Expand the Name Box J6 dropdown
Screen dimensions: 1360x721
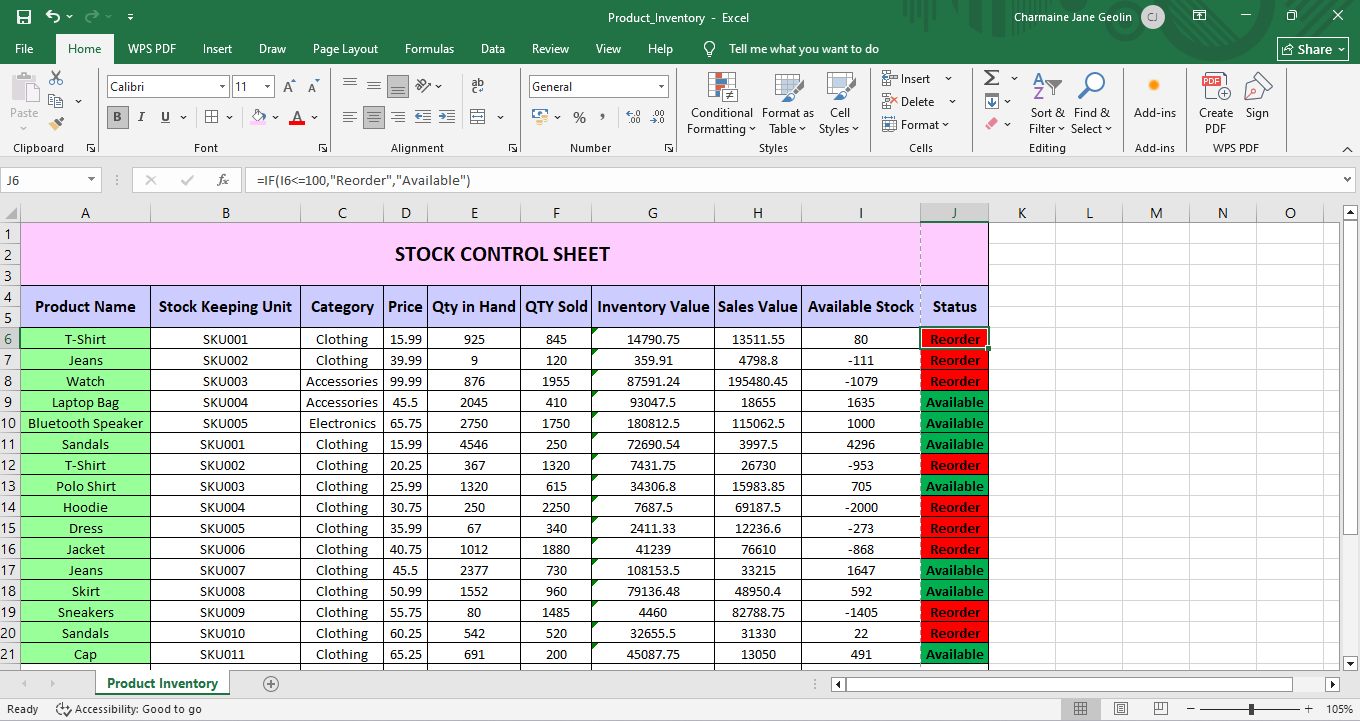pos(91,180)
